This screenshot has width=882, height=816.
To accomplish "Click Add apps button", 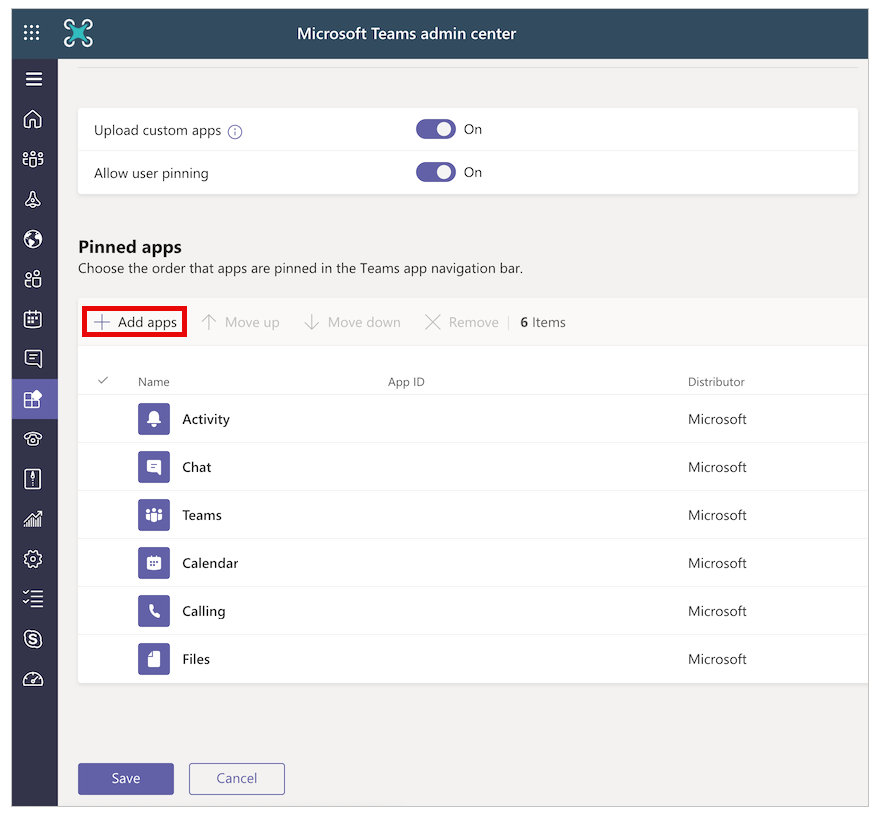I will (x=135, y=322).
